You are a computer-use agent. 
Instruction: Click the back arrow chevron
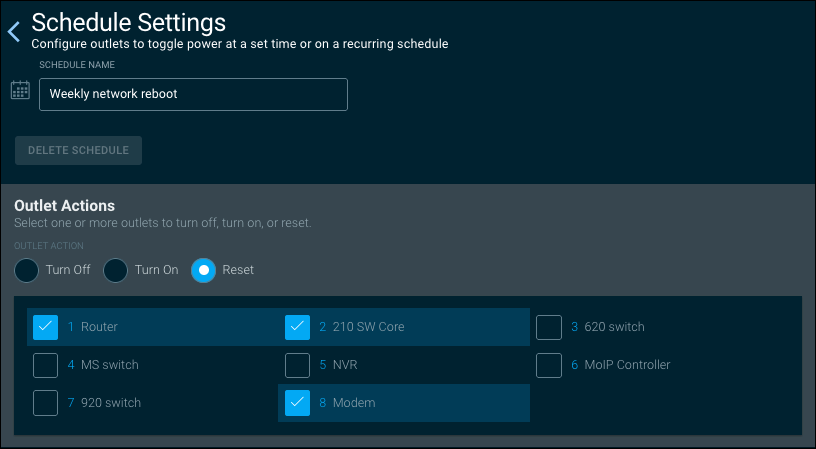pos(14,32)
